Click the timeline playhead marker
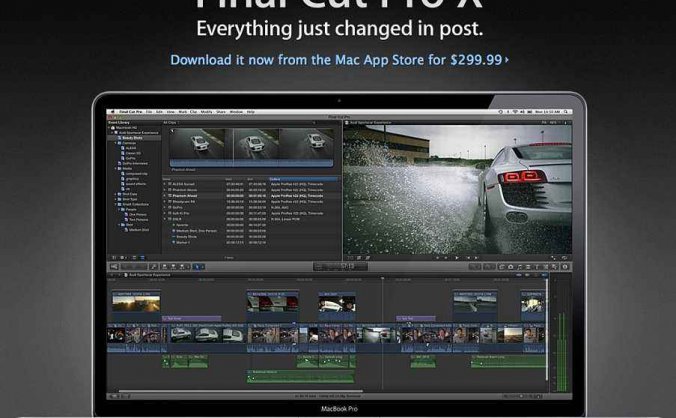 pos(382,278)
